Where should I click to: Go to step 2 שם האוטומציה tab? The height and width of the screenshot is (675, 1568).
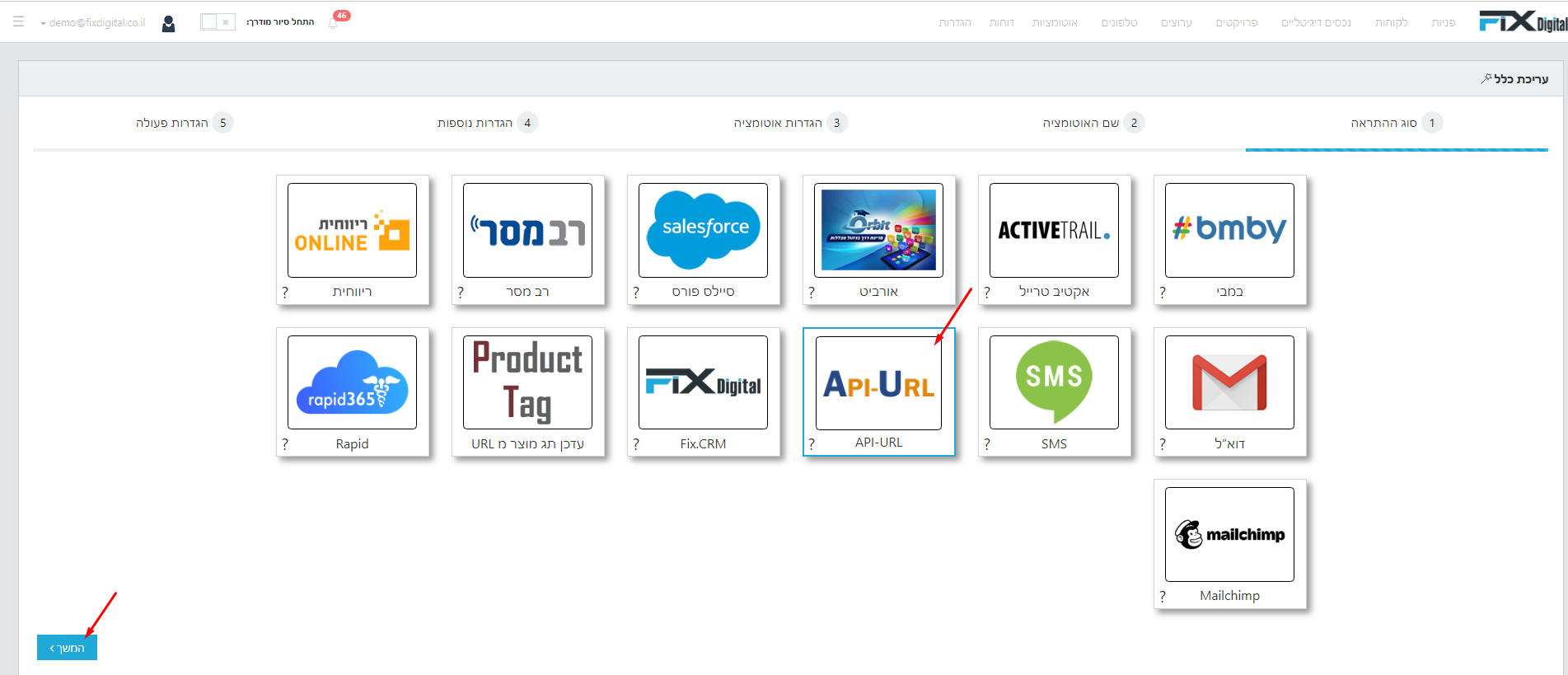(x=1093, y=123)
